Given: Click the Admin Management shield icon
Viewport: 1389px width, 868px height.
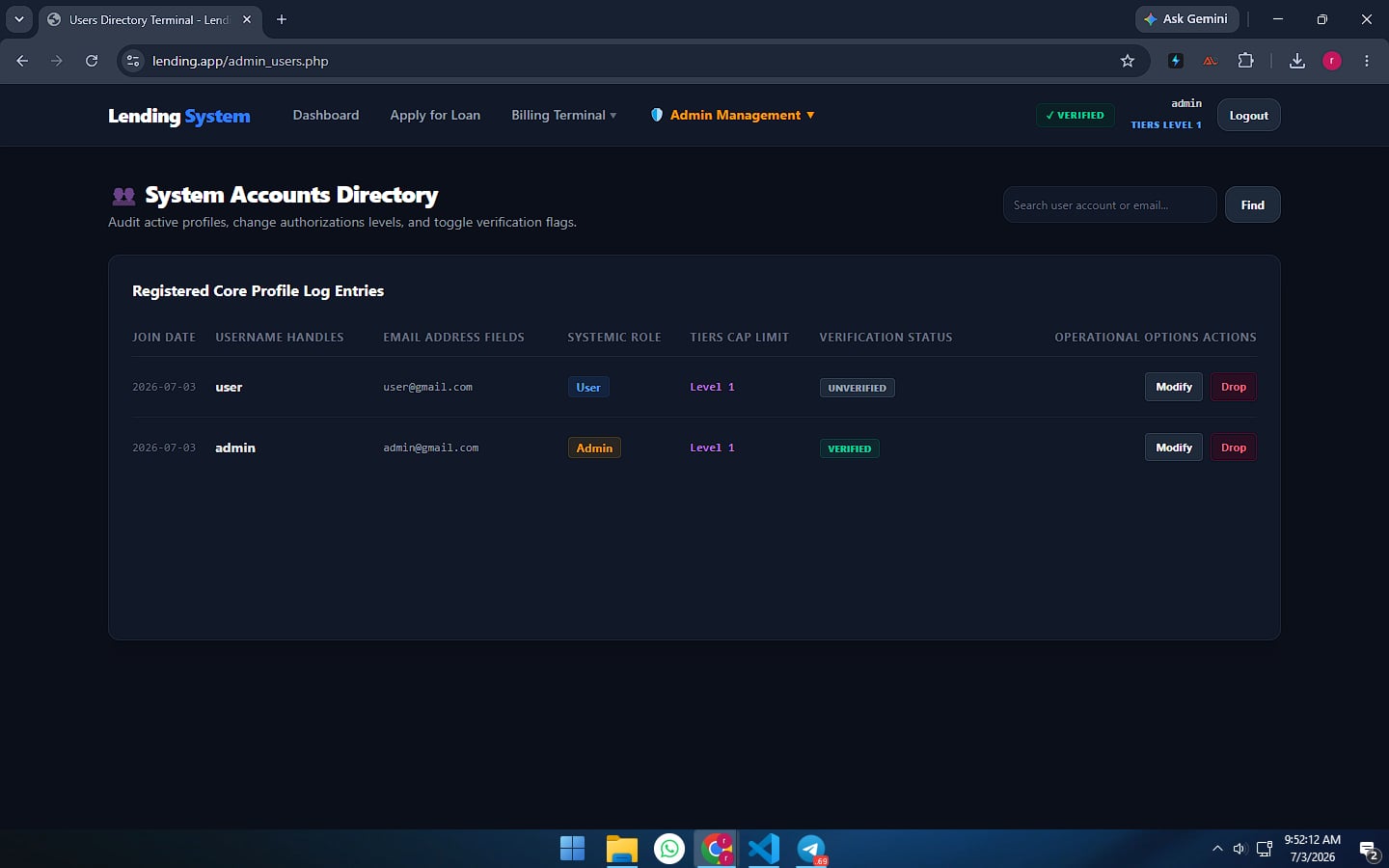Looking at the screenshot, I should click(657, 115).
